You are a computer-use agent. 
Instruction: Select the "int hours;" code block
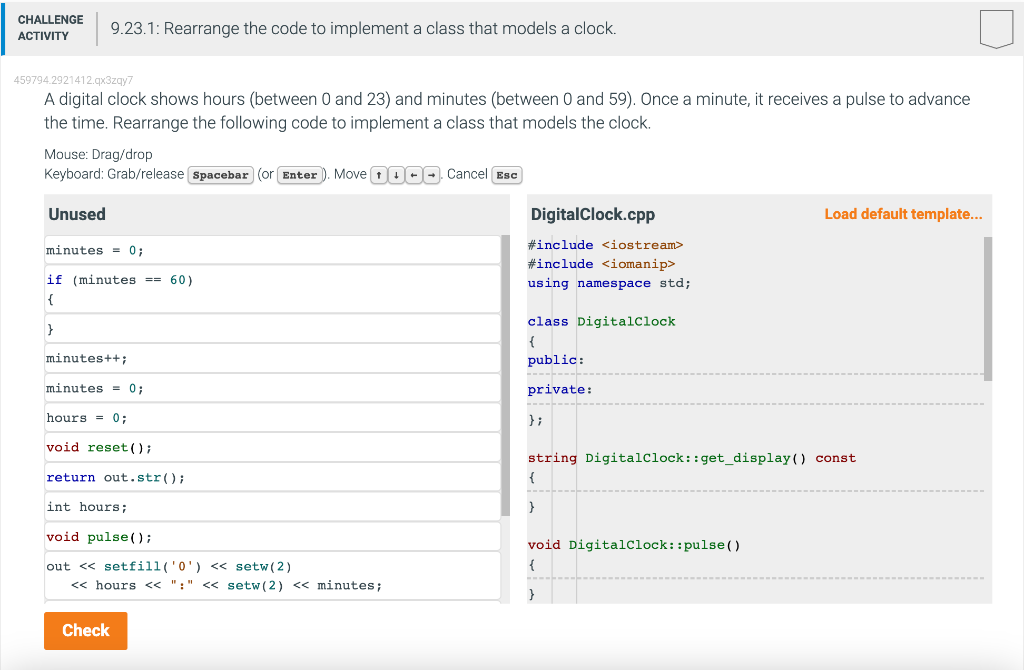coord(272,507)
